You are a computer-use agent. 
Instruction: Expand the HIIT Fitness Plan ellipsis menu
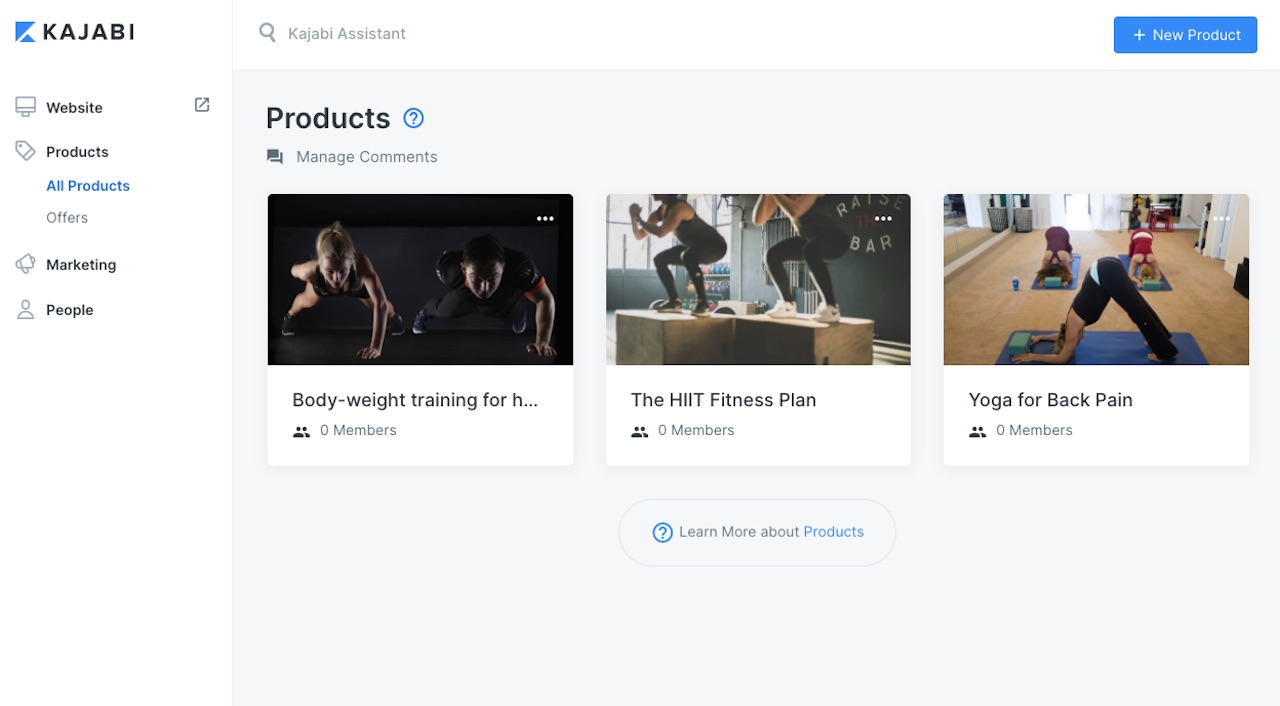point(883,218)
